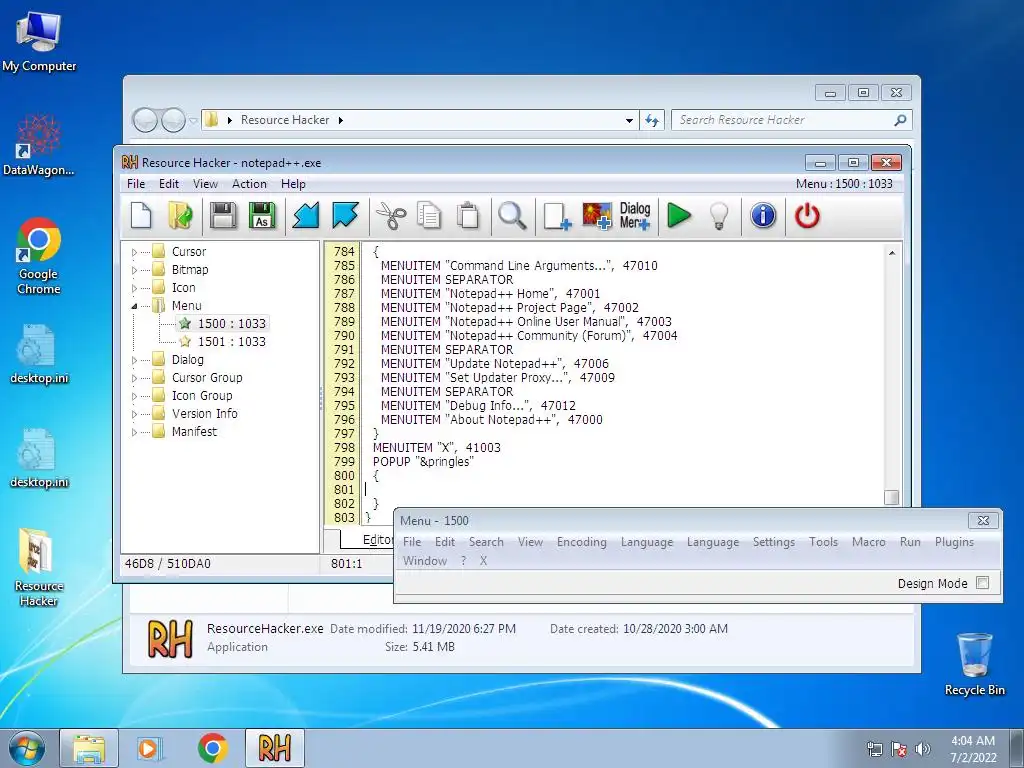Open Resource Hacker's Help menu
The image size is (1024, 768).
coord(293,184)
